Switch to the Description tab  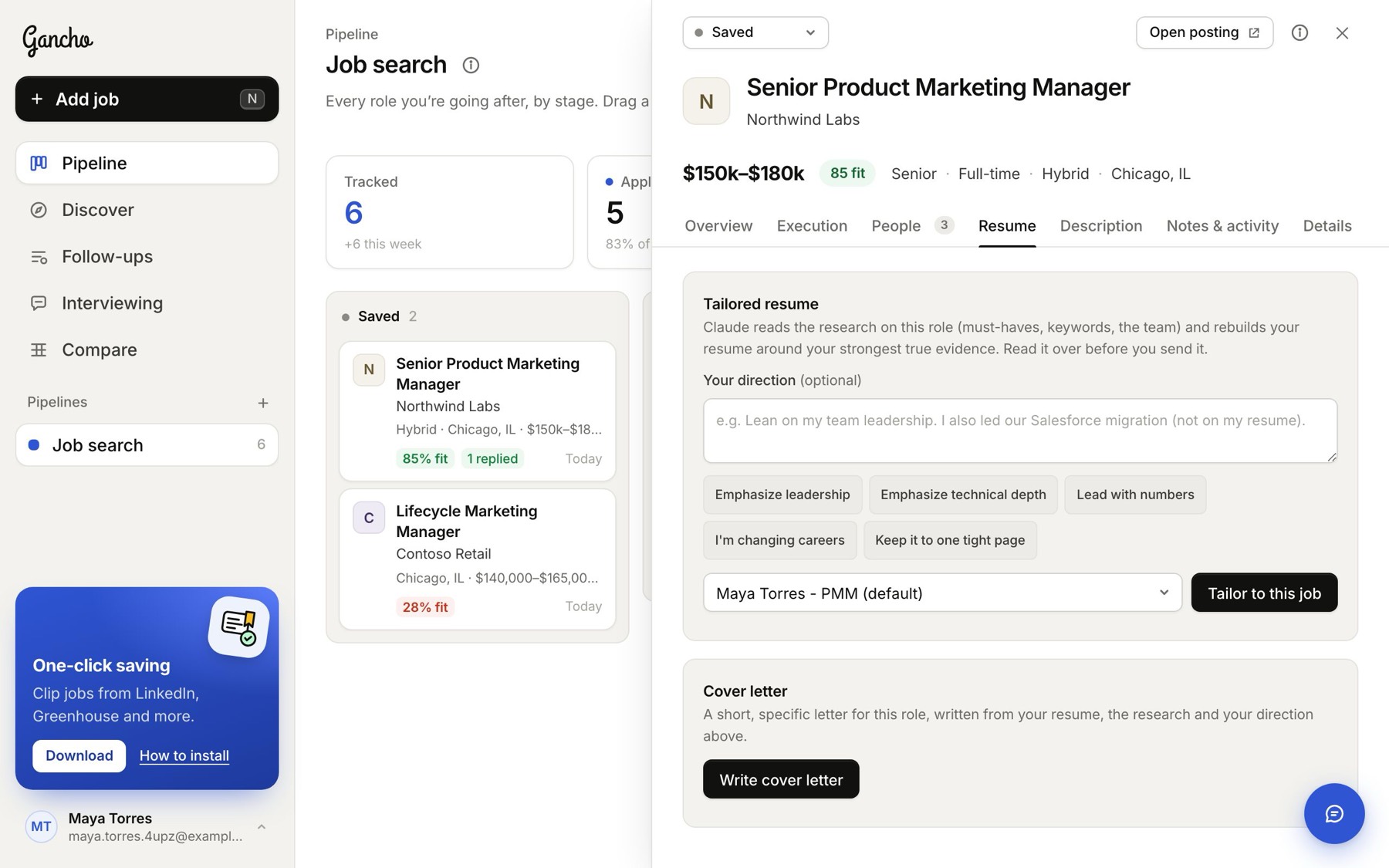click(1100, 226)
